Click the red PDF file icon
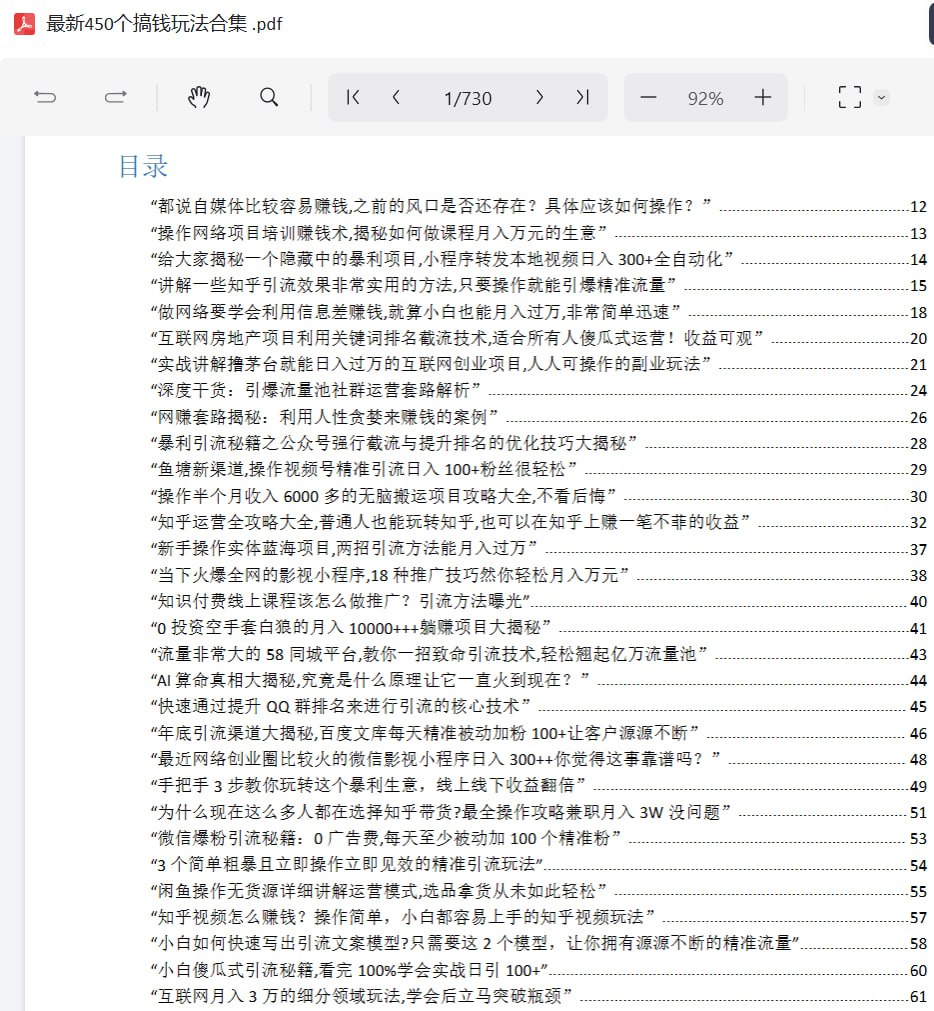The width and height of the screenshot is (934, 1011). [24, 23]
